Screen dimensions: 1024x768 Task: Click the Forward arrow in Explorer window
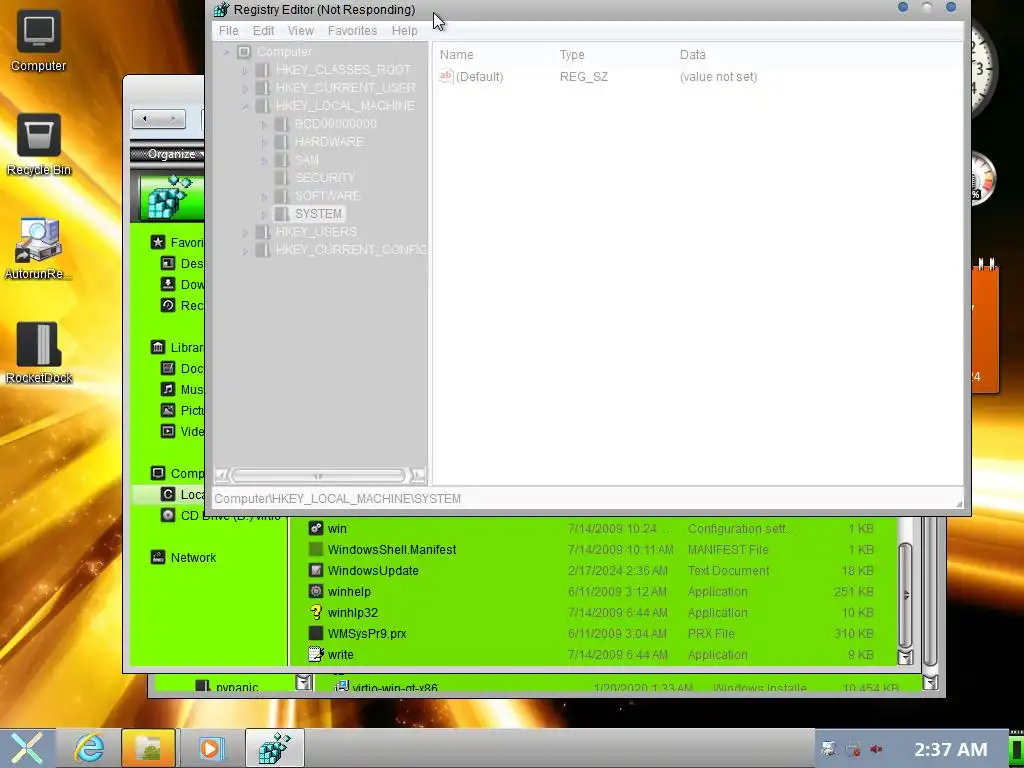[x=172, y=119]
